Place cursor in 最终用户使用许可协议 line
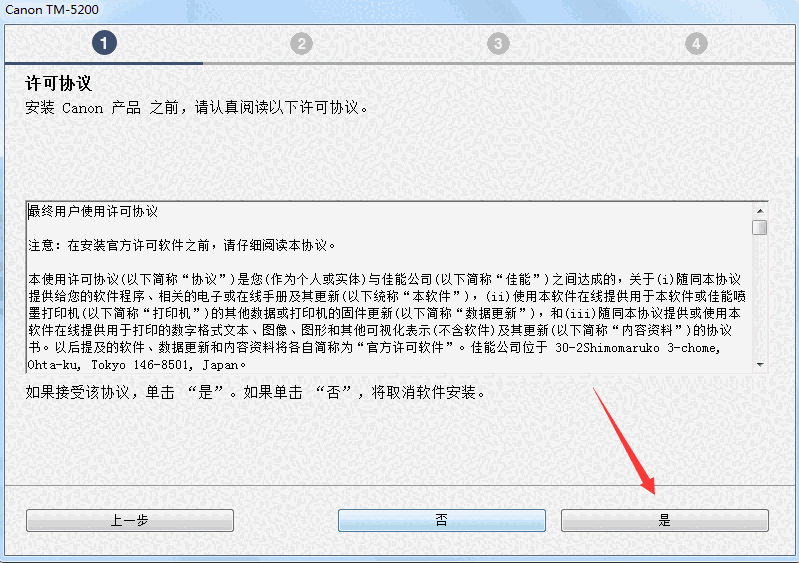The height and width of the screenshot is (563, 799). [x=93, y=211]
